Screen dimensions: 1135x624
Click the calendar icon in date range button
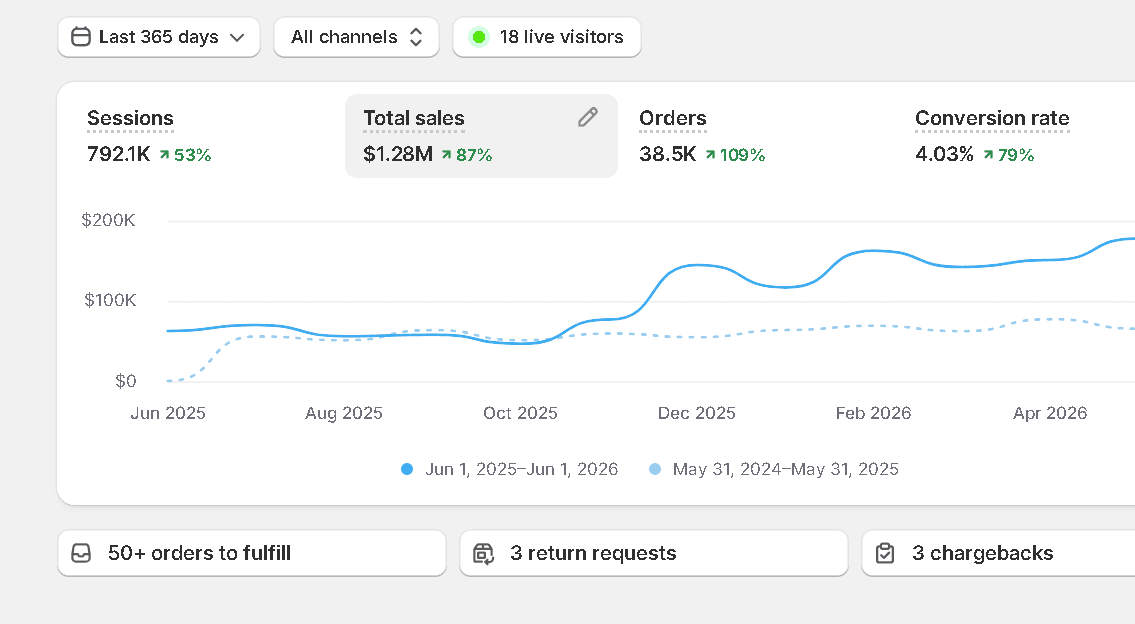(x=81, y=37)
